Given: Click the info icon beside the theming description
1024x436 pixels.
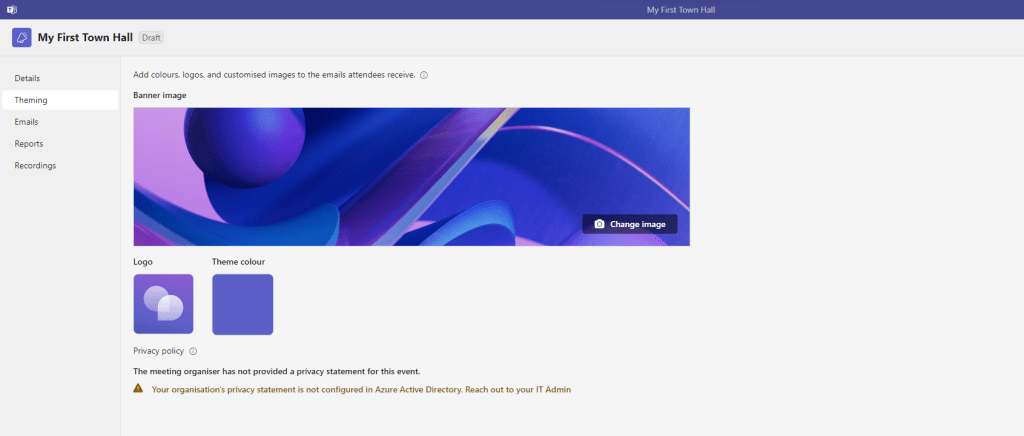Looking at the screenshot, I should (424, 75).
